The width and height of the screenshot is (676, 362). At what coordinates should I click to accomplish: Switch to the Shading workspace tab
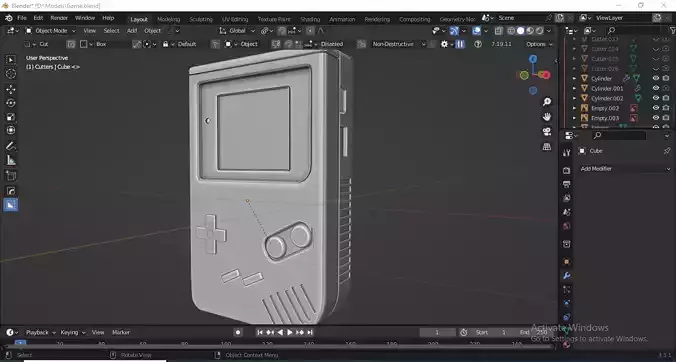310,19
